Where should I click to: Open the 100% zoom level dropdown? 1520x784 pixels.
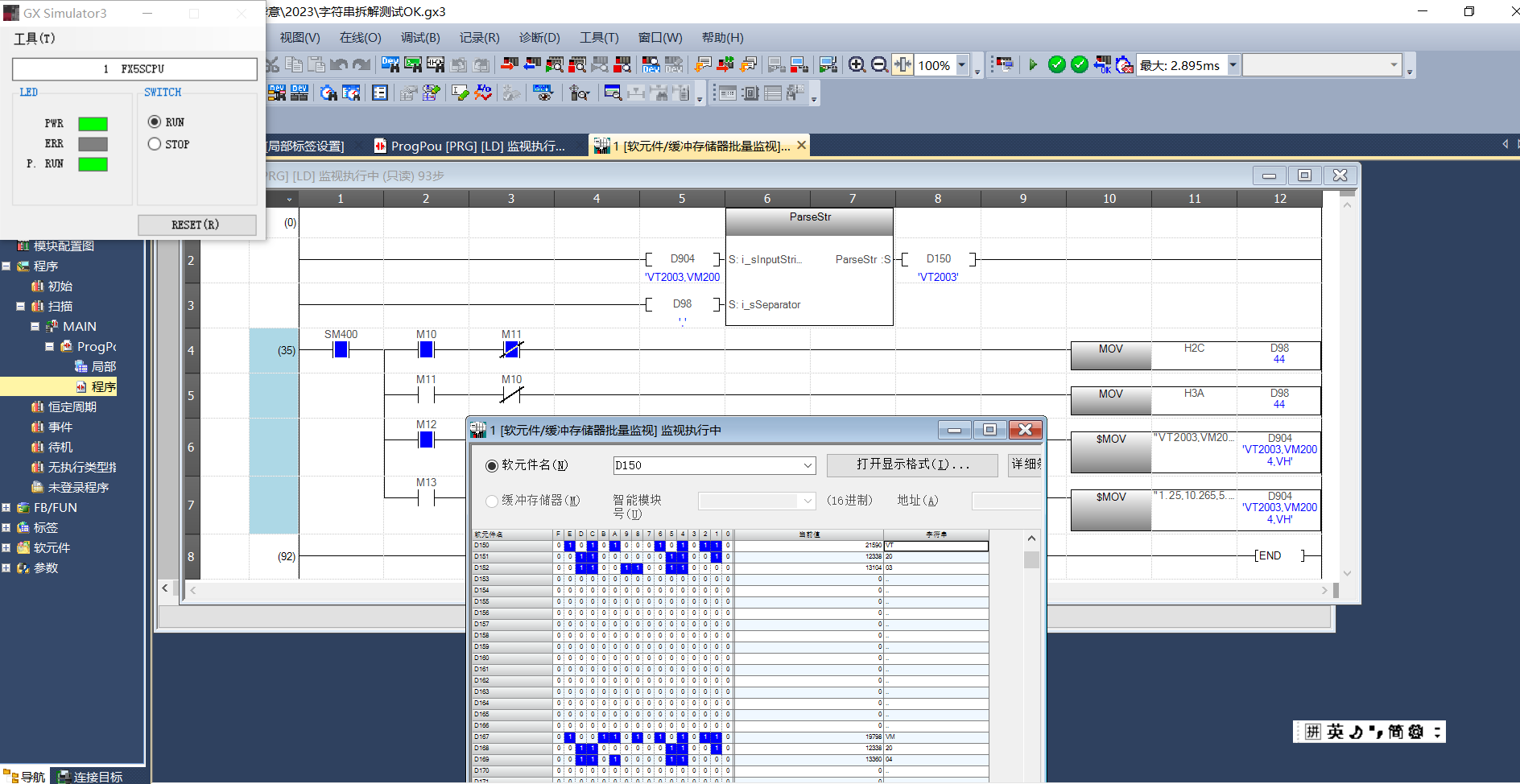(x=962, y=65)
